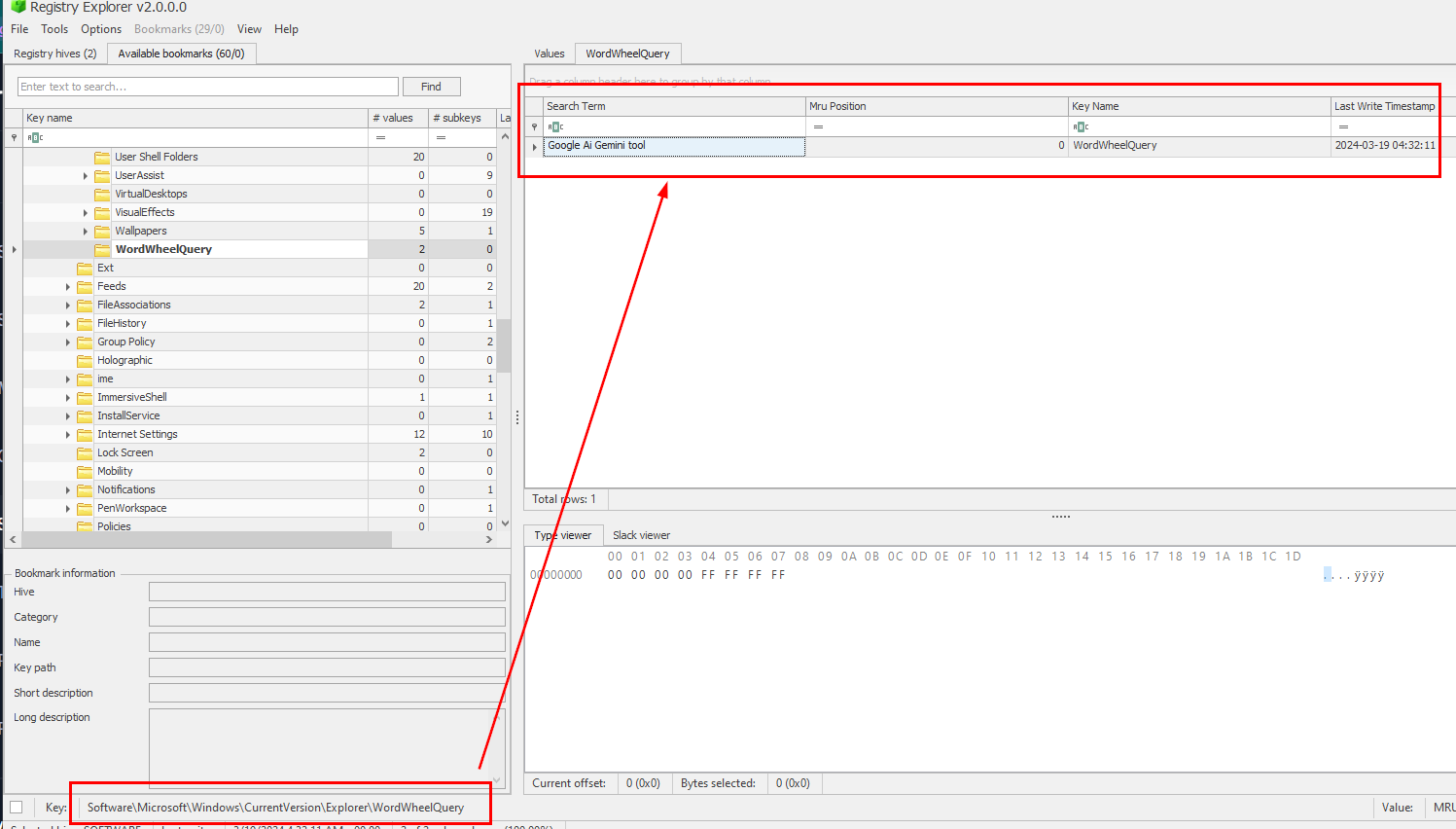Click the WordWheelQuery folder icon in the tree
This screenshot has width=1456, height=829.
pyautogui.click(x=102, y=249)
